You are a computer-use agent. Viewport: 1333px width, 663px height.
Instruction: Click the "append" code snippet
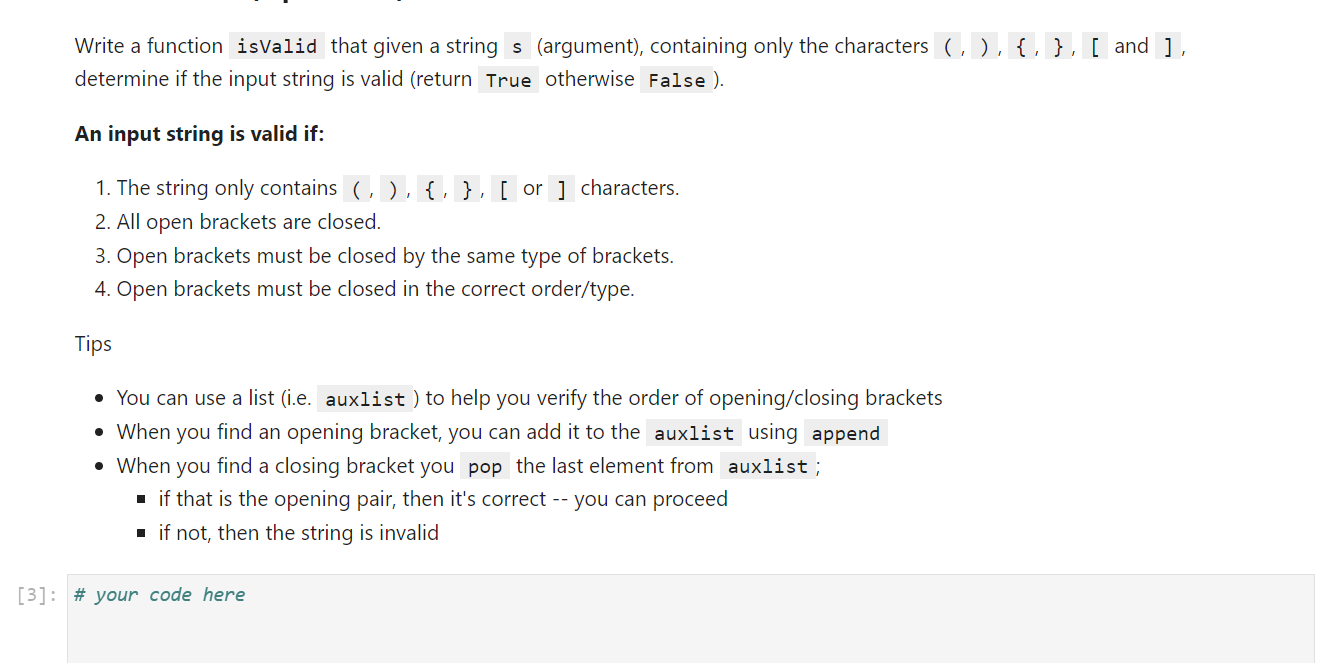click(845, 433)
